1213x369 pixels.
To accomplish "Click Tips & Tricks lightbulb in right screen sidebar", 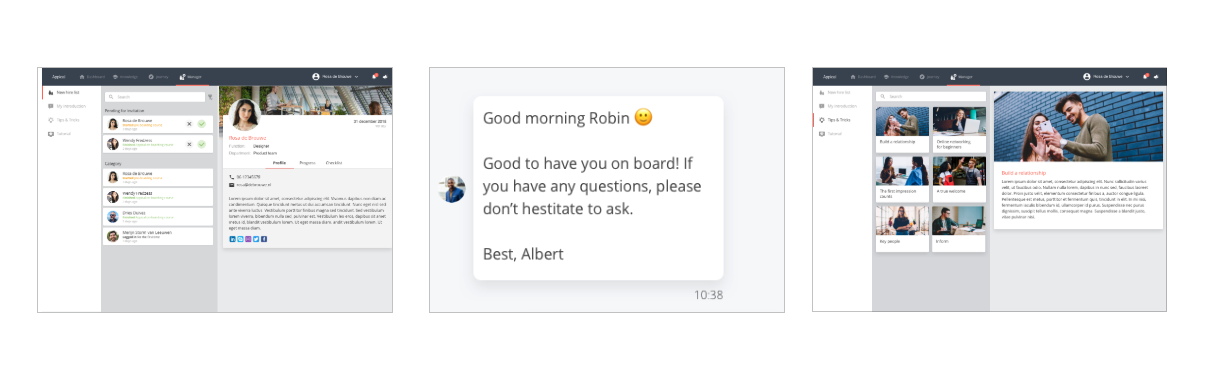I will pyautogui.click(x=821, y=119).
